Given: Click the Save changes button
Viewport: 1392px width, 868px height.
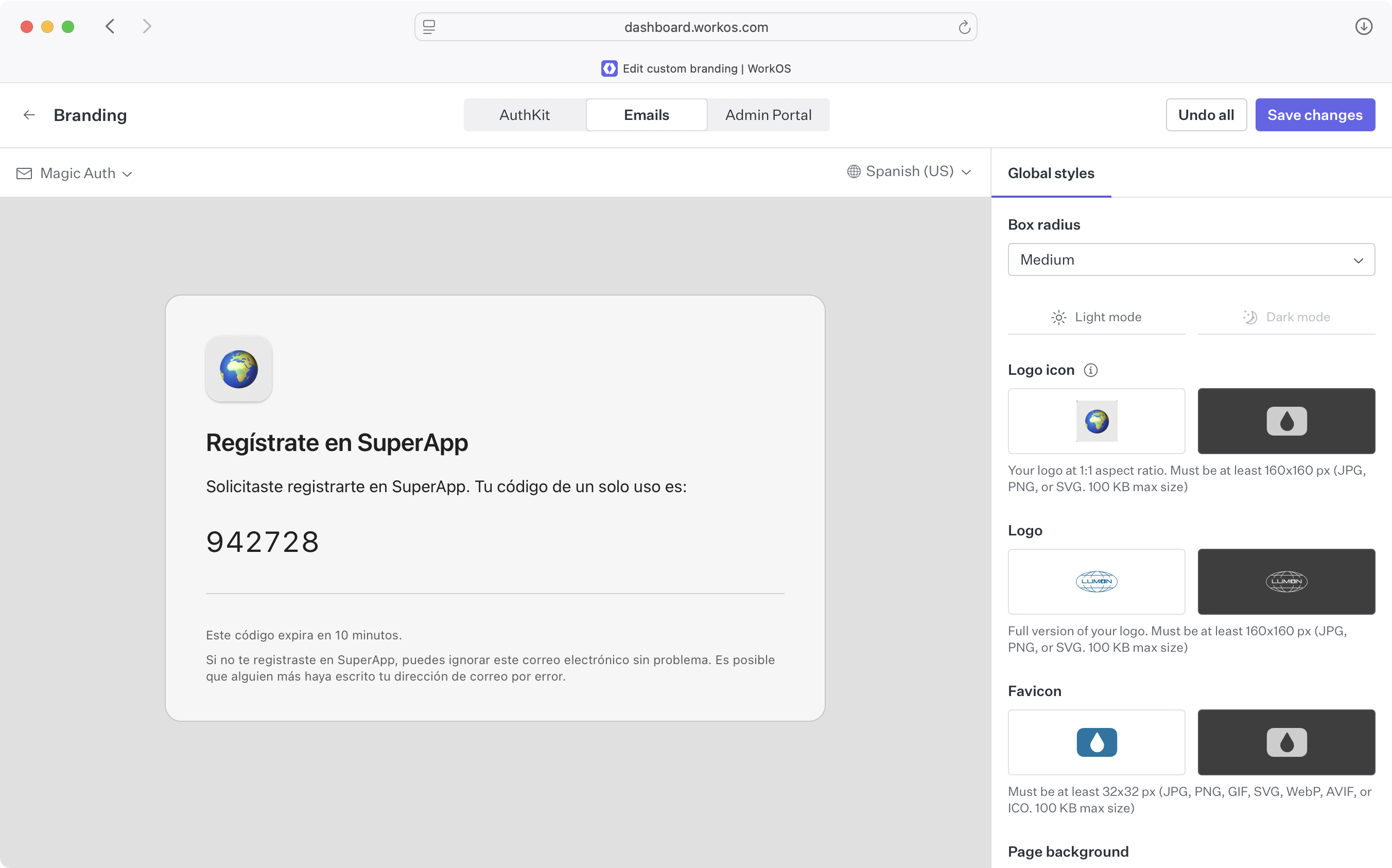Looking at the screenshot, I should [x=1315, y=114].
